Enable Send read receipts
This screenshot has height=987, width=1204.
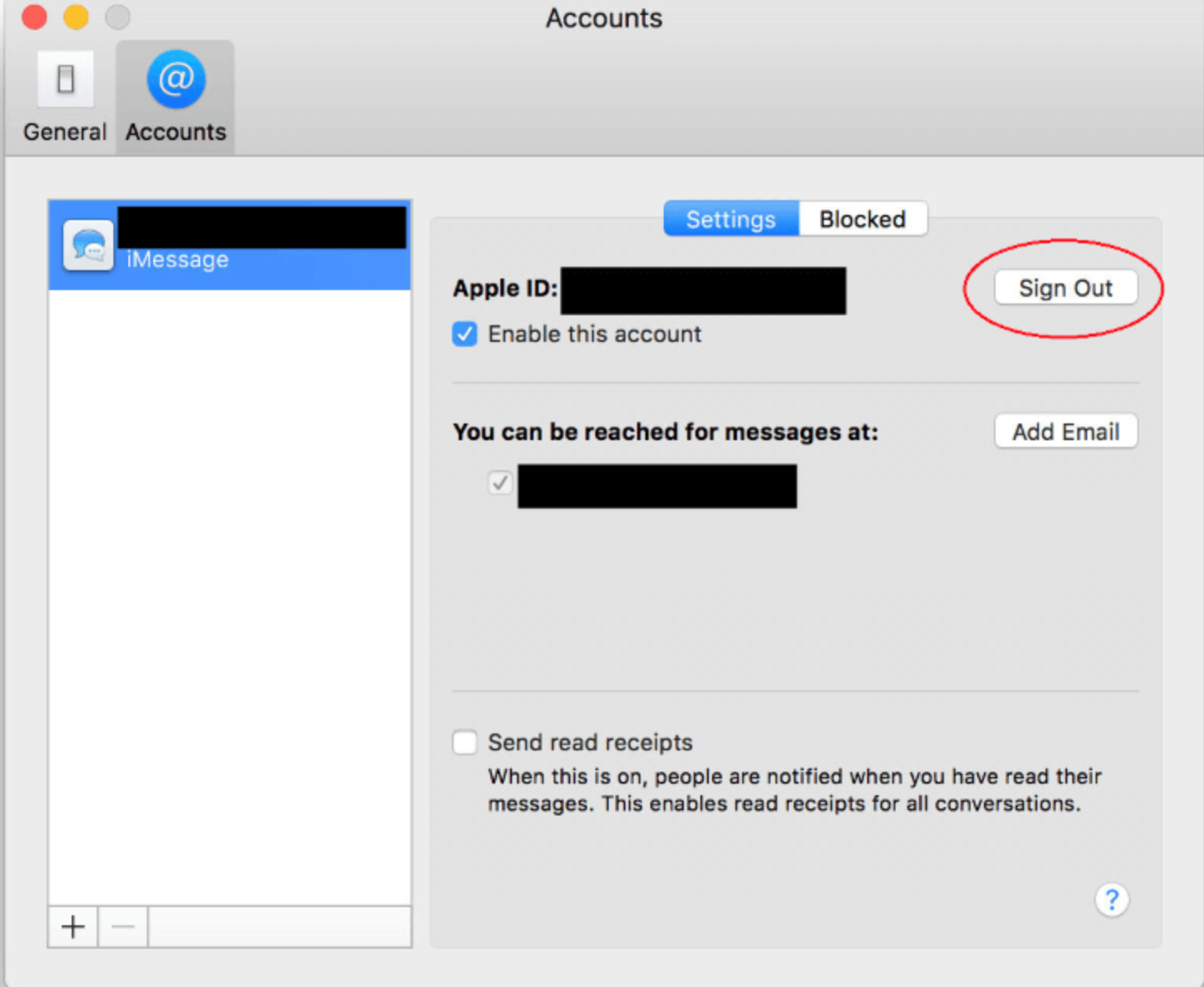(464, 742)
